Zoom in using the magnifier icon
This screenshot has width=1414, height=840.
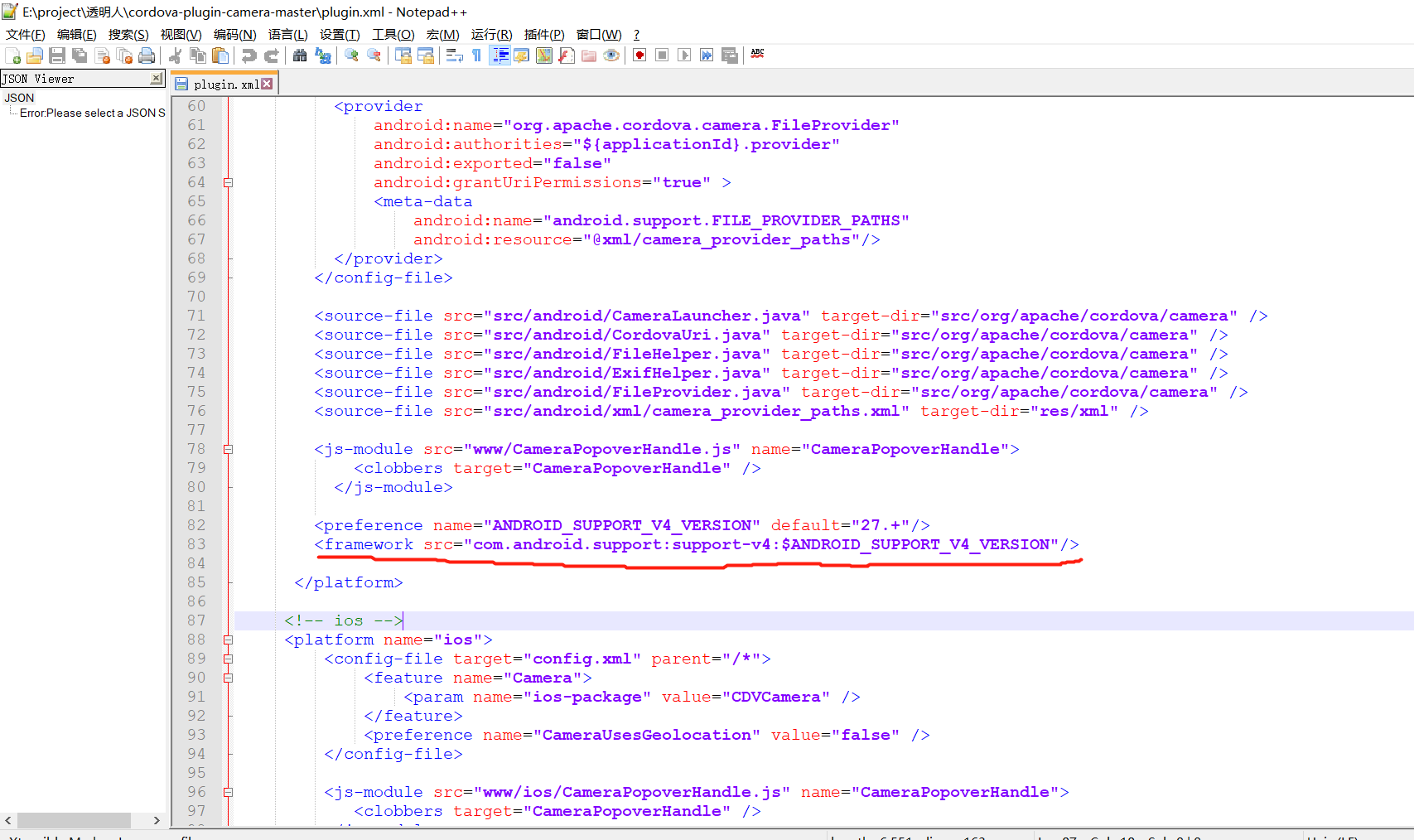coord(350,55)
